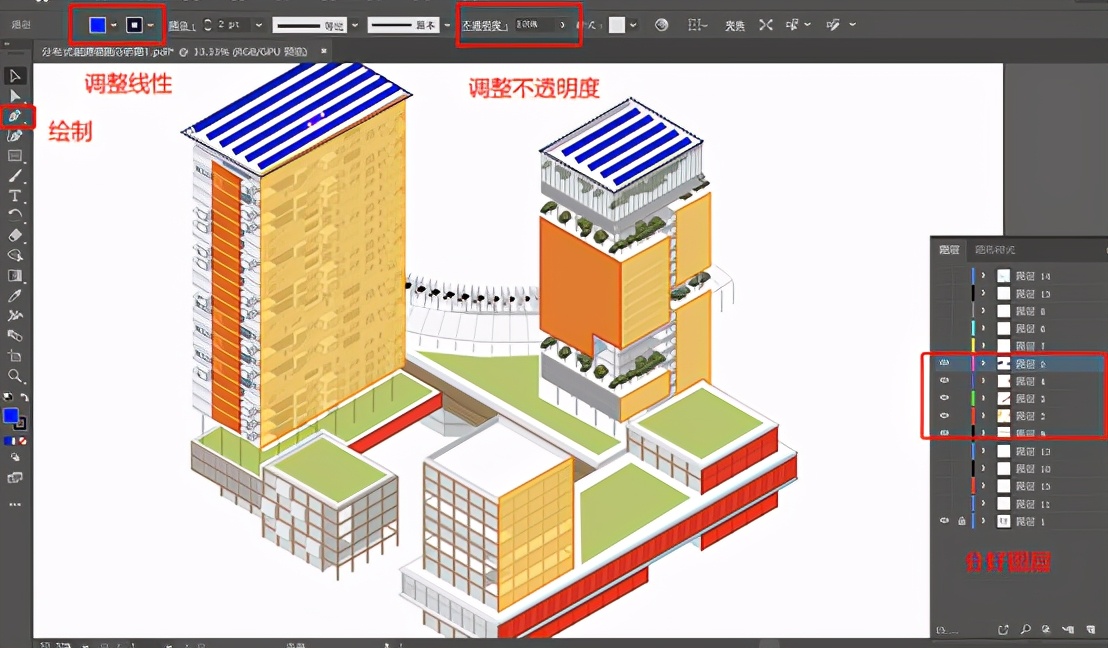Select layer 15 row in the Layers panel
Screen dimensions: 1108x648
click(1018, 486)
